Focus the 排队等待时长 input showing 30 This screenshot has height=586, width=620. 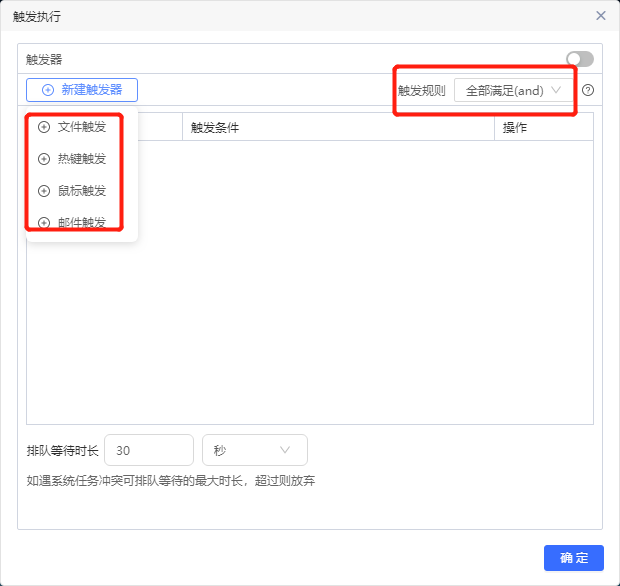click(149, 450)
